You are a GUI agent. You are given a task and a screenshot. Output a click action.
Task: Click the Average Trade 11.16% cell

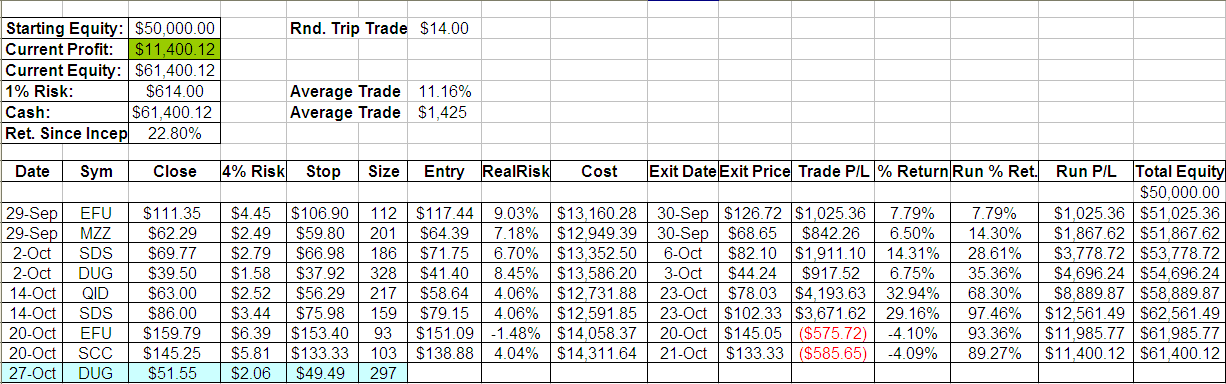click(x=444, y=91)
